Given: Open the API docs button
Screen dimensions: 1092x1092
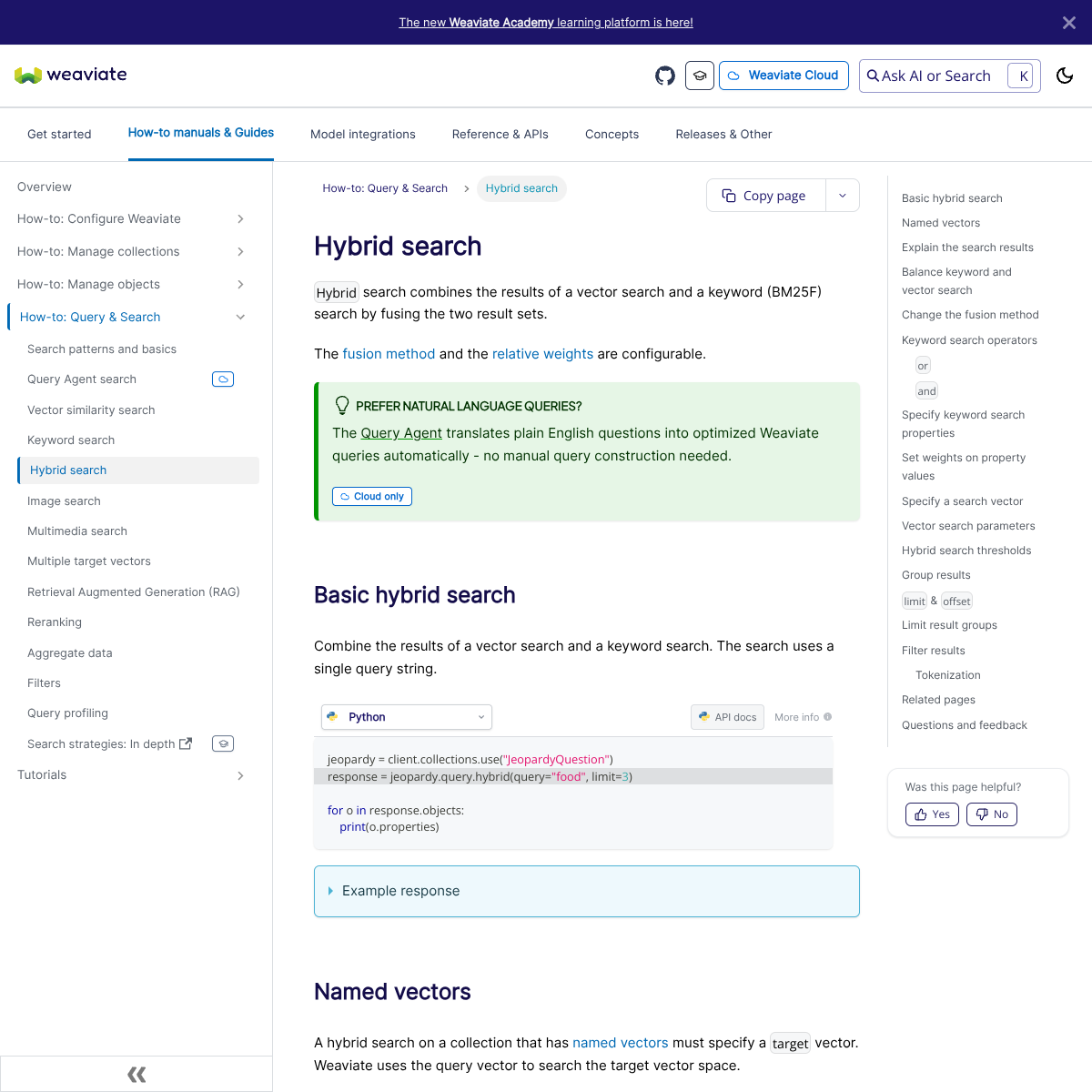Looking at the screenshot, I should point(727,717).
